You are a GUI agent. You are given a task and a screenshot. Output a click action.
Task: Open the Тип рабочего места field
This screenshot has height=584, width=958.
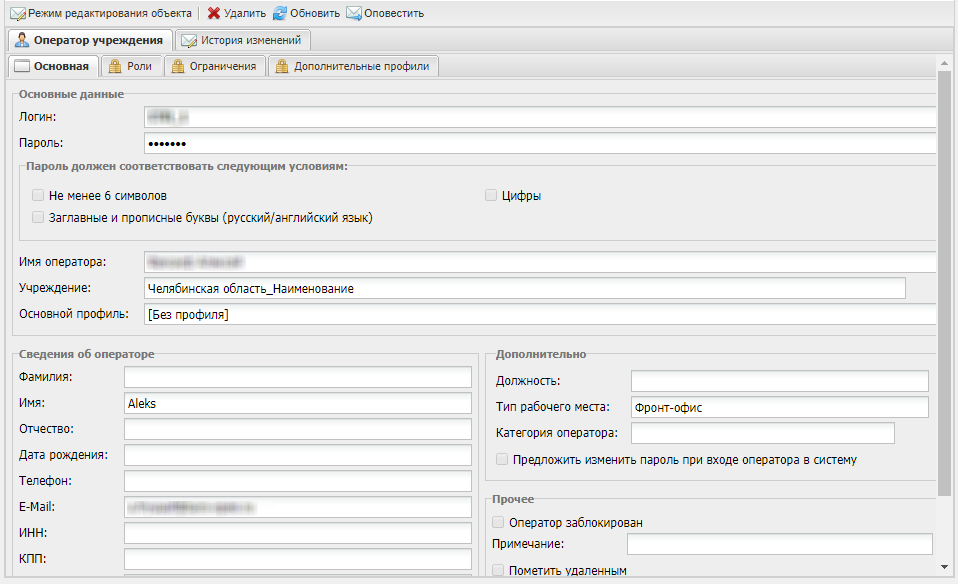(779, 407)
